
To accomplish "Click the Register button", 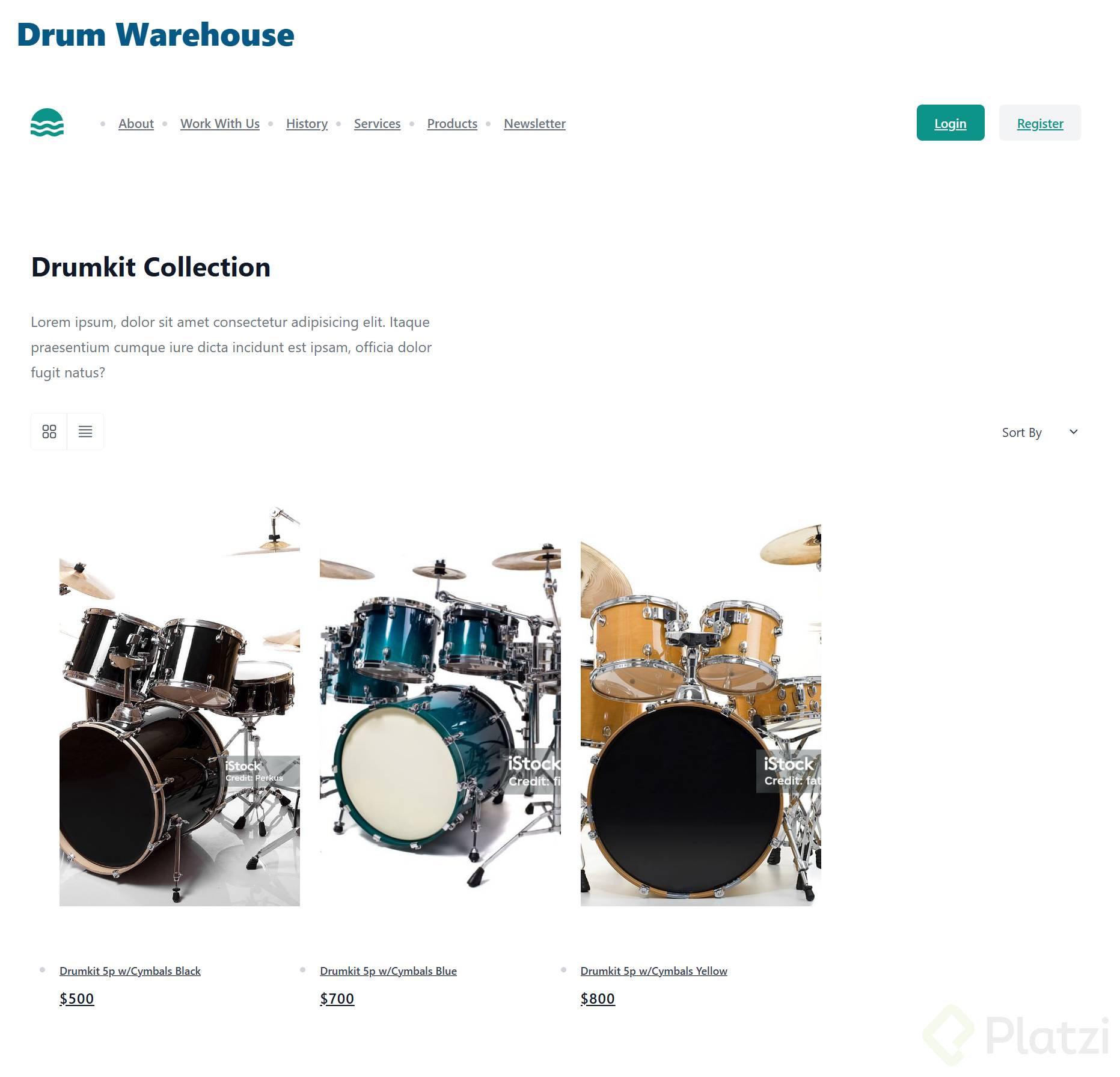I will click(1040, 123).
